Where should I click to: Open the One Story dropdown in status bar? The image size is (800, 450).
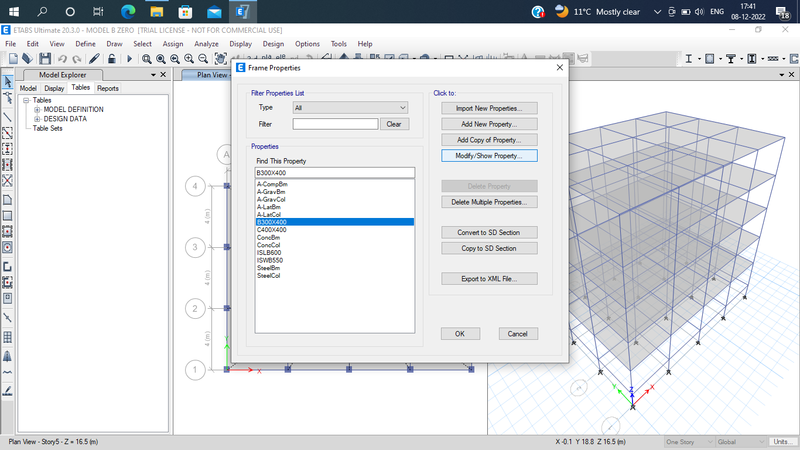[689, 442]
